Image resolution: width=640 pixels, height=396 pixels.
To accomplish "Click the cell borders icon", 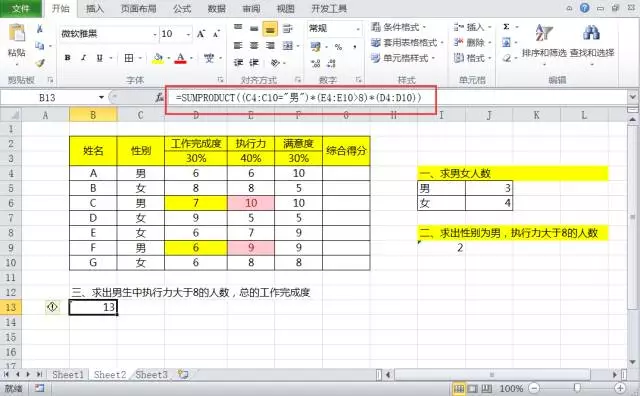I will (129, 58).
